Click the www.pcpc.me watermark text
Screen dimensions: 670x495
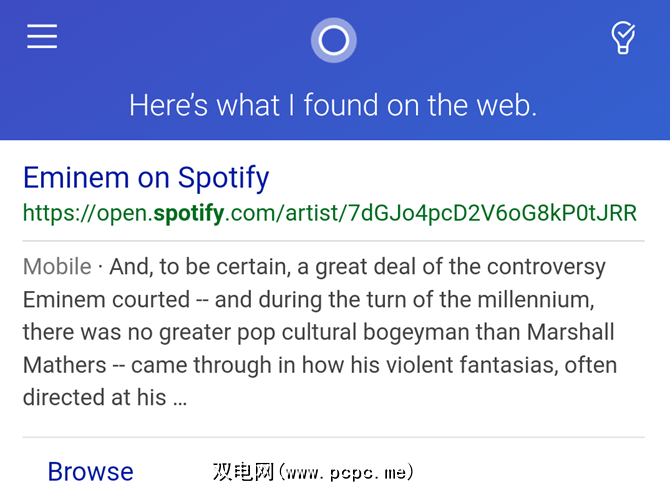(314, 471)
